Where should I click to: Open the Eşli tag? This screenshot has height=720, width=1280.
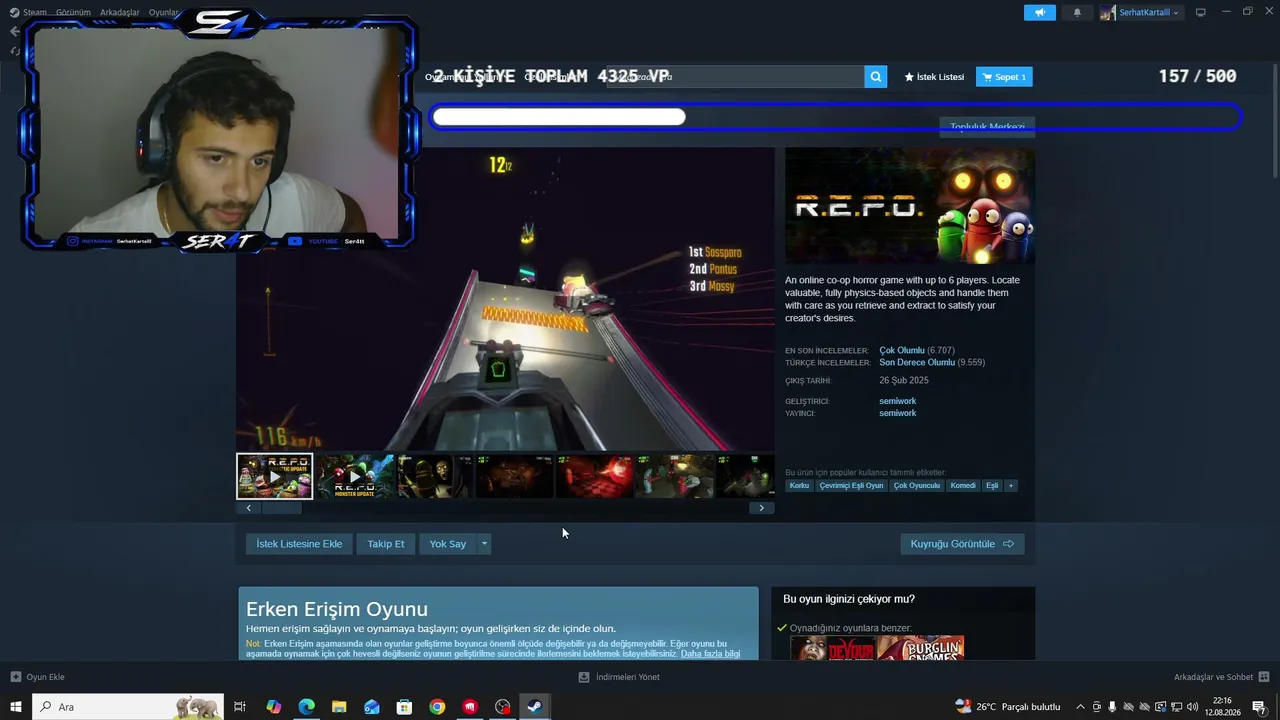click(992, 486)
